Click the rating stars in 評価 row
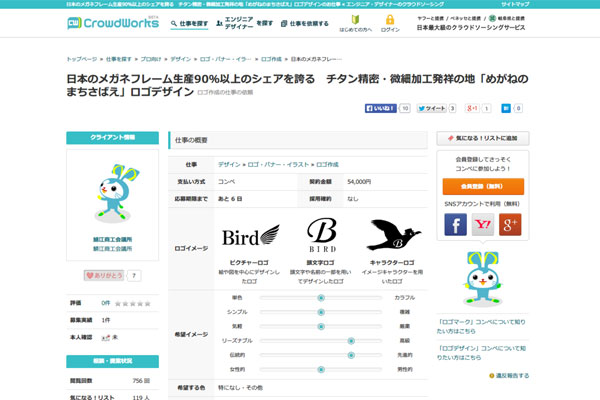This screenshot has width=600, height=400. [132, 304]
